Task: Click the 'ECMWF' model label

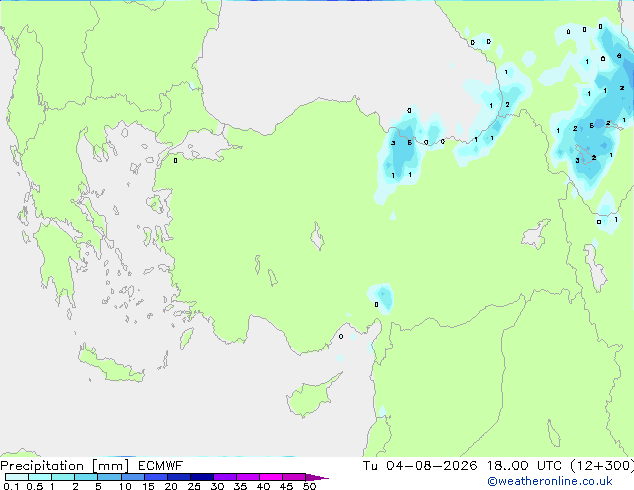Action: pyautogui.click(x=161, y=466)
